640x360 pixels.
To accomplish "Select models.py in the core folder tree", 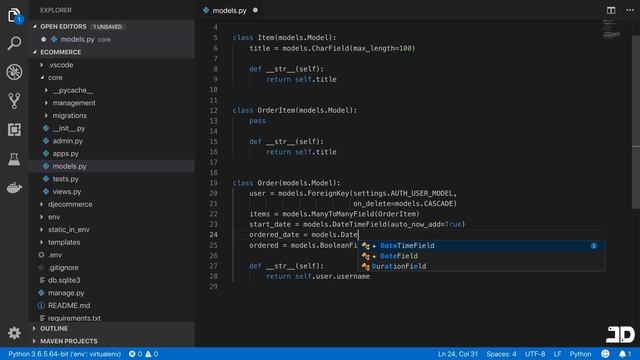I will coord(111,166).
